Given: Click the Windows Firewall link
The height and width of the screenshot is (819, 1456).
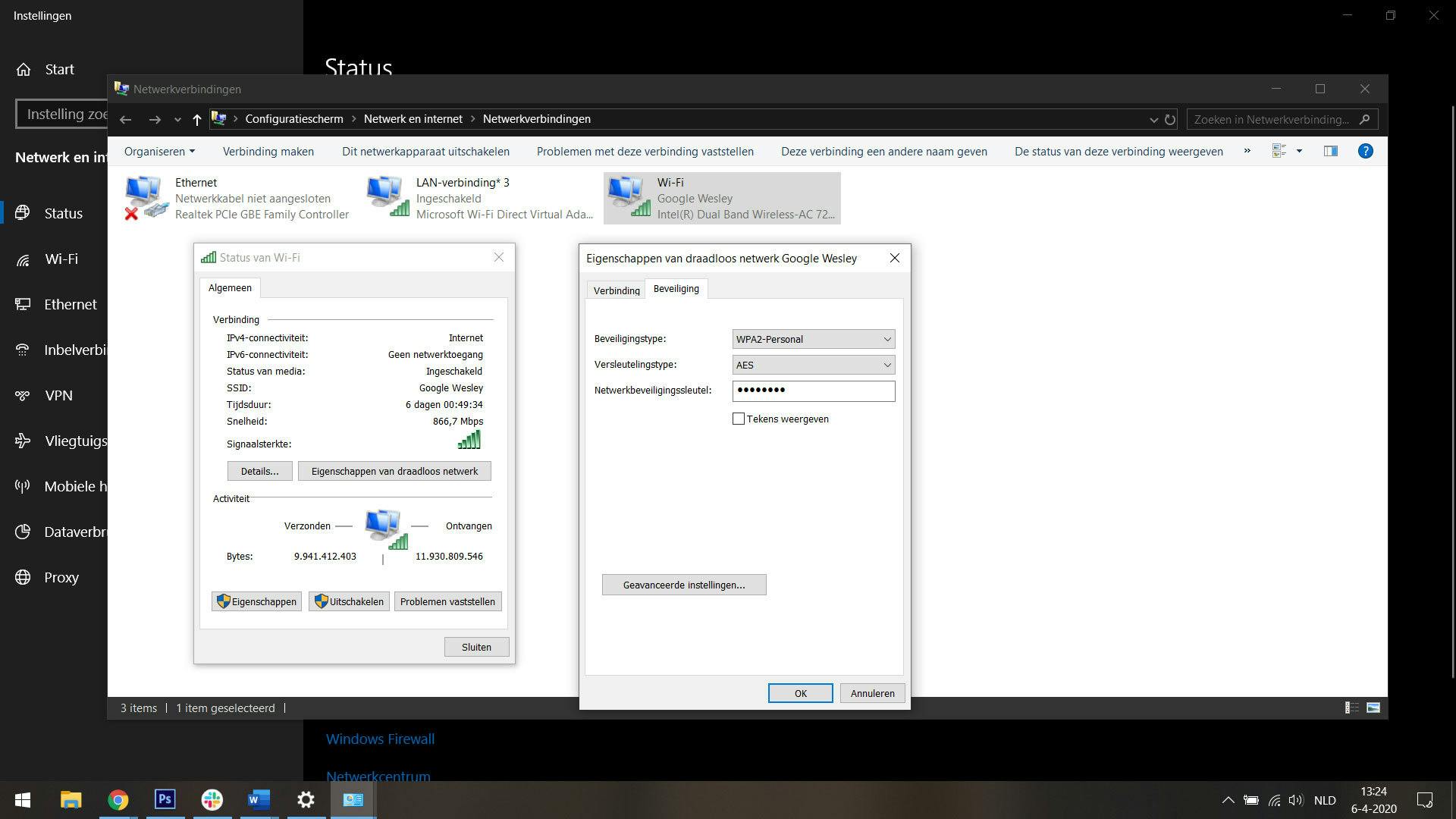Looking at the screenshot, I should [380, 739].
